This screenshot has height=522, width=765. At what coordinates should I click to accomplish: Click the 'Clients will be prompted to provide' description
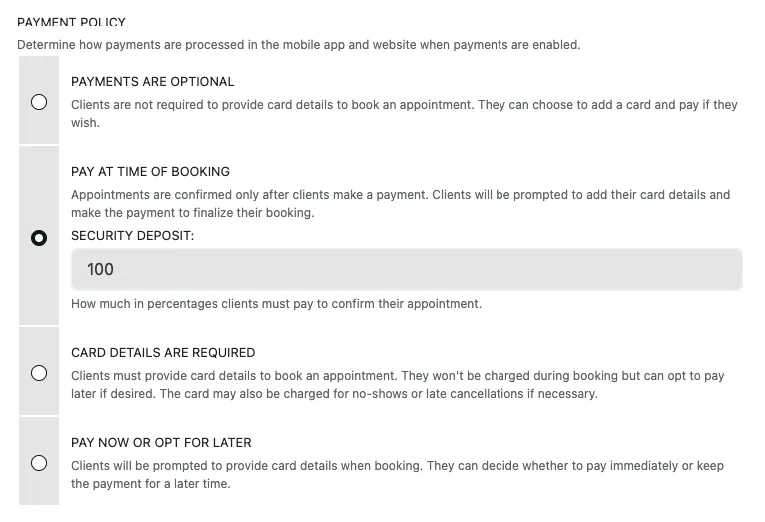coord(397,466)
